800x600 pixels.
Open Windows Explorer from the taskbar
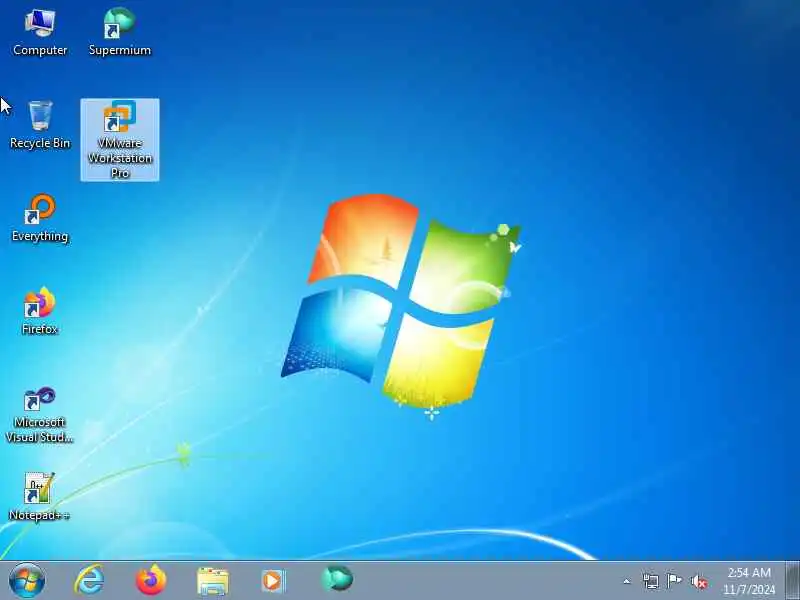(213, 581)
